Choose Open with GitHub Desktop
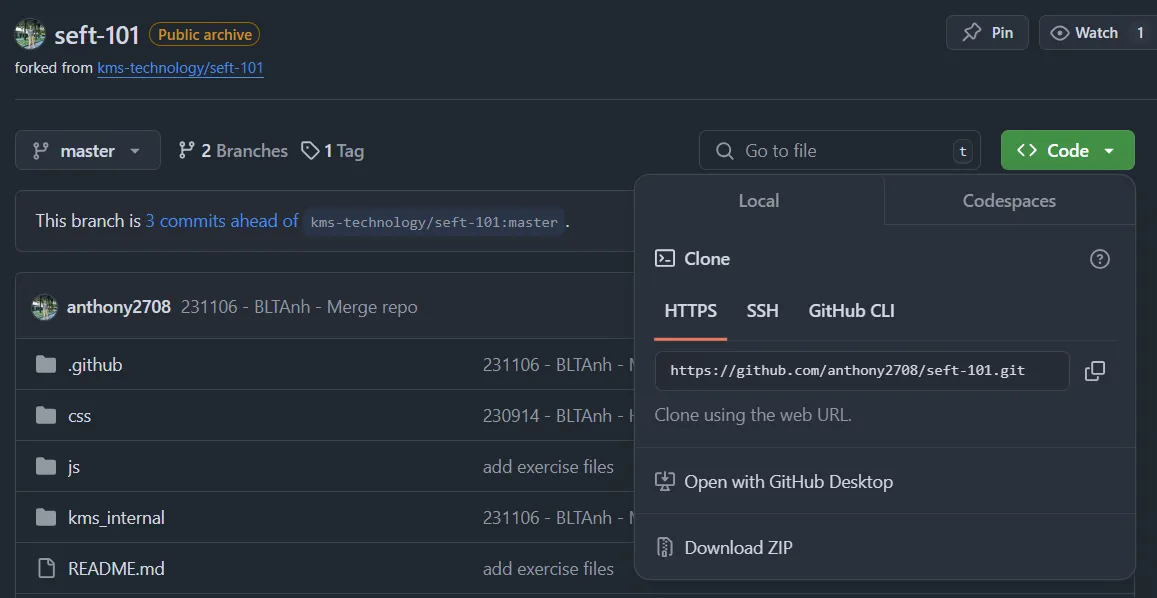 tap(789, 481)
